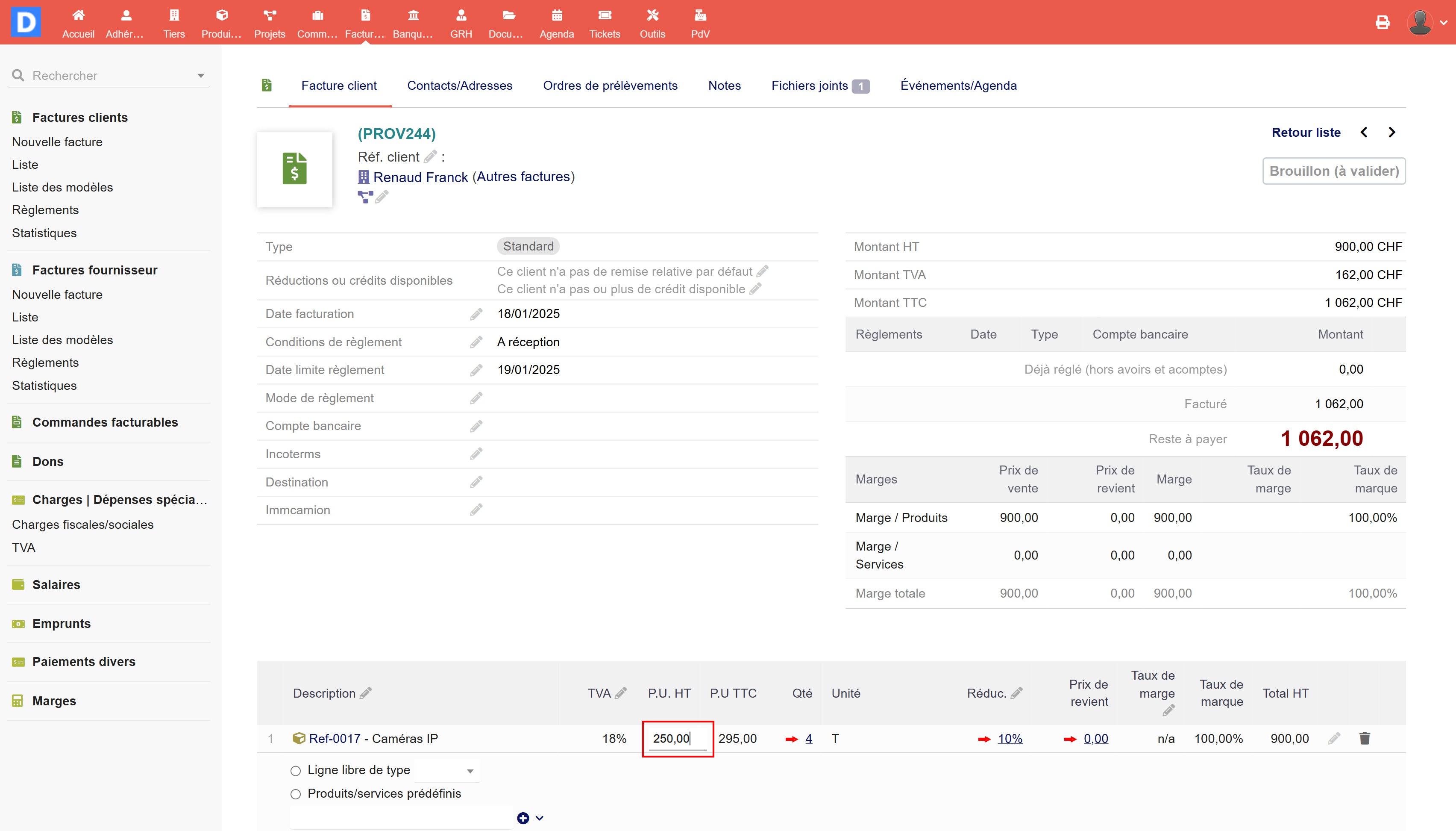Screen dimensions: 1456x831
Task: Switch to the Contacts/Adresses tab
Action: point(459,85)
